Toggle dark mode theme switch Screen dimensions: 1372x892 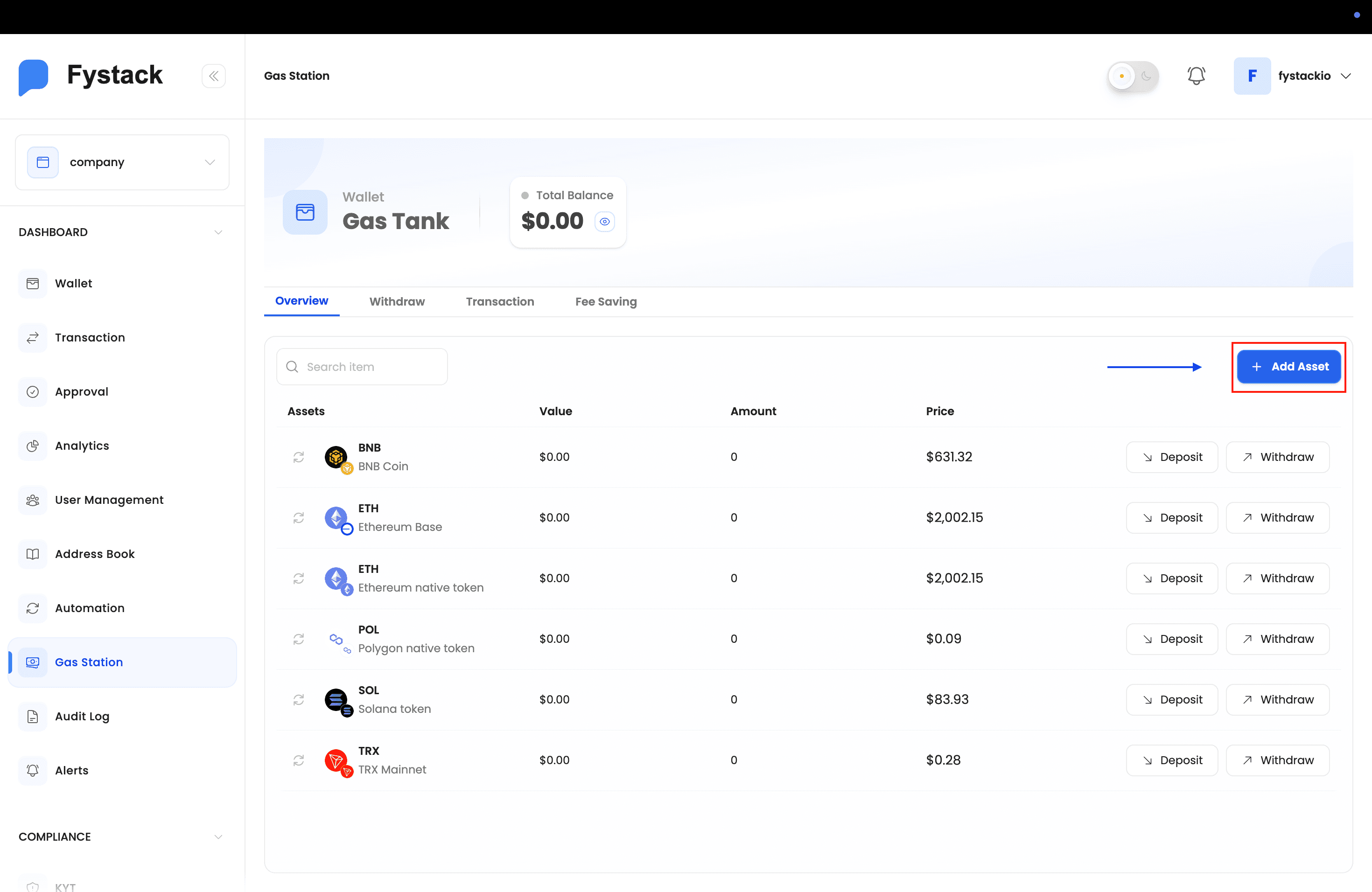coord(1133,76)
